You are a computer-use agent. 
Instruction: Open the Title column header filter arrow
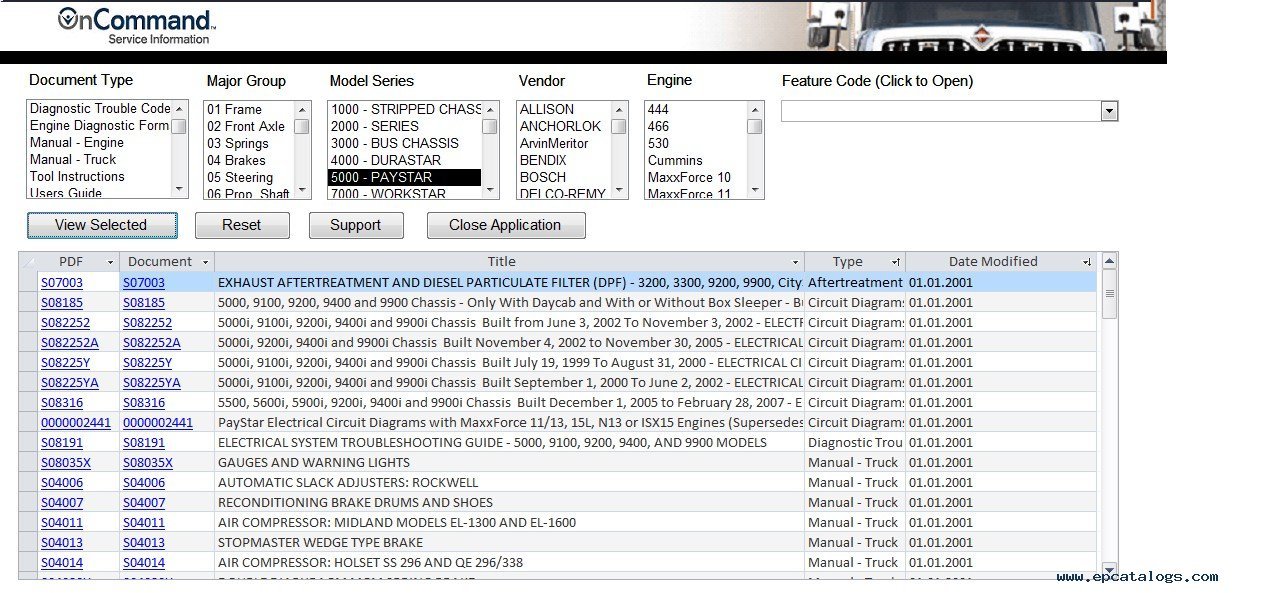(795, 262)
